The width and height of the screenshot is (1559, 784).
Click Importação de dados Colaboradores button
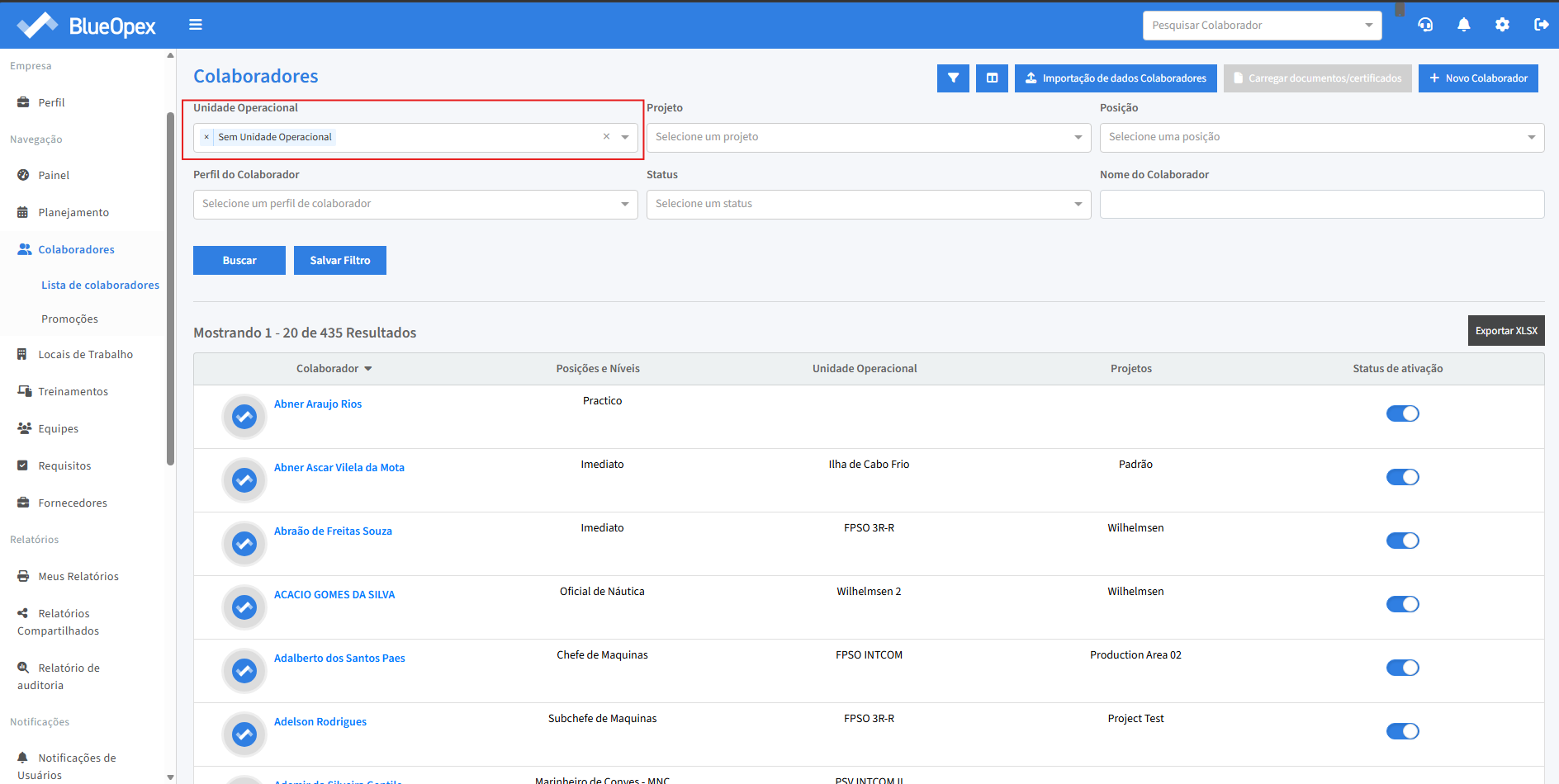[x=1116, y=78]
